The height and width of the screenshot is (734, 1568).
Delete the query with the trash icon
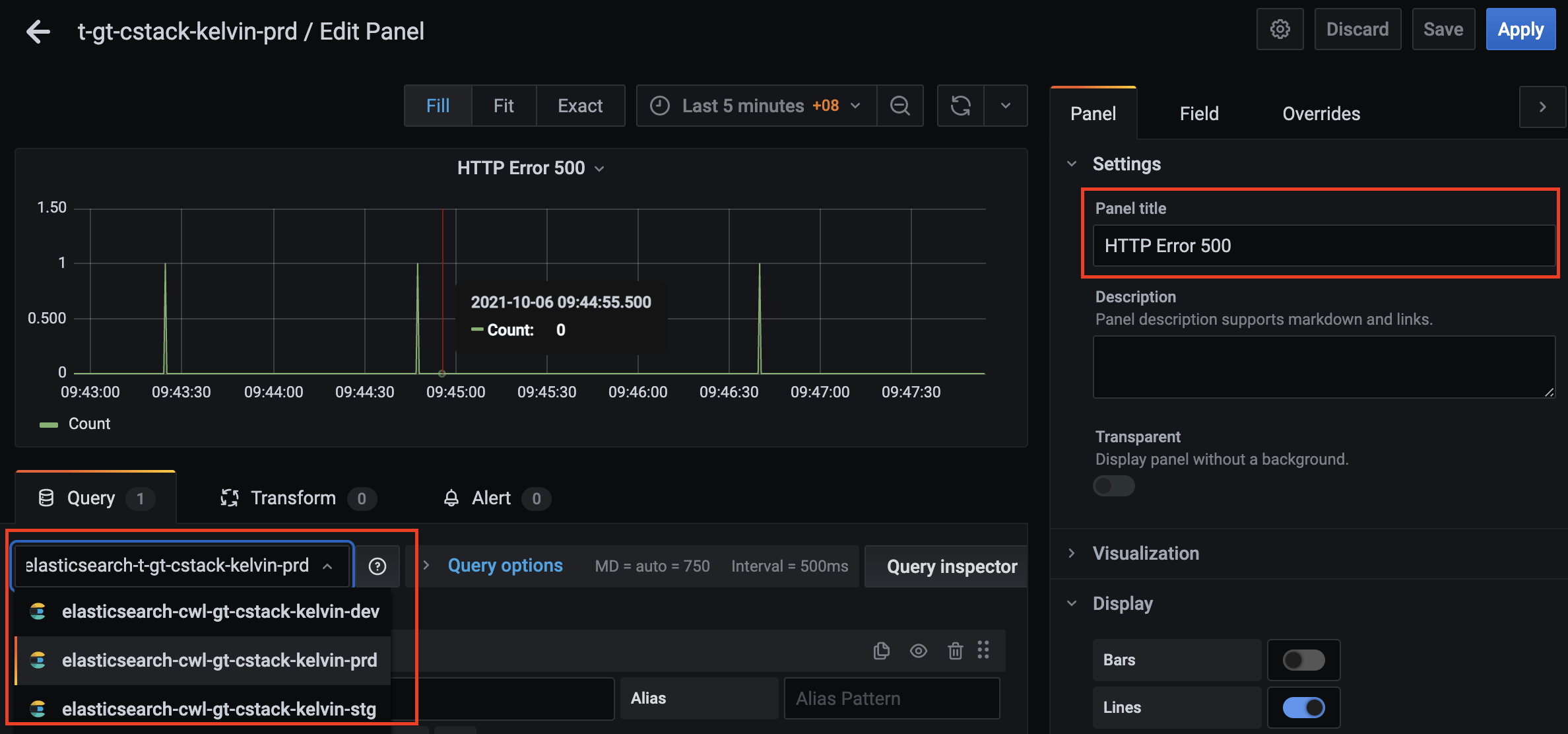coord(955,651)
